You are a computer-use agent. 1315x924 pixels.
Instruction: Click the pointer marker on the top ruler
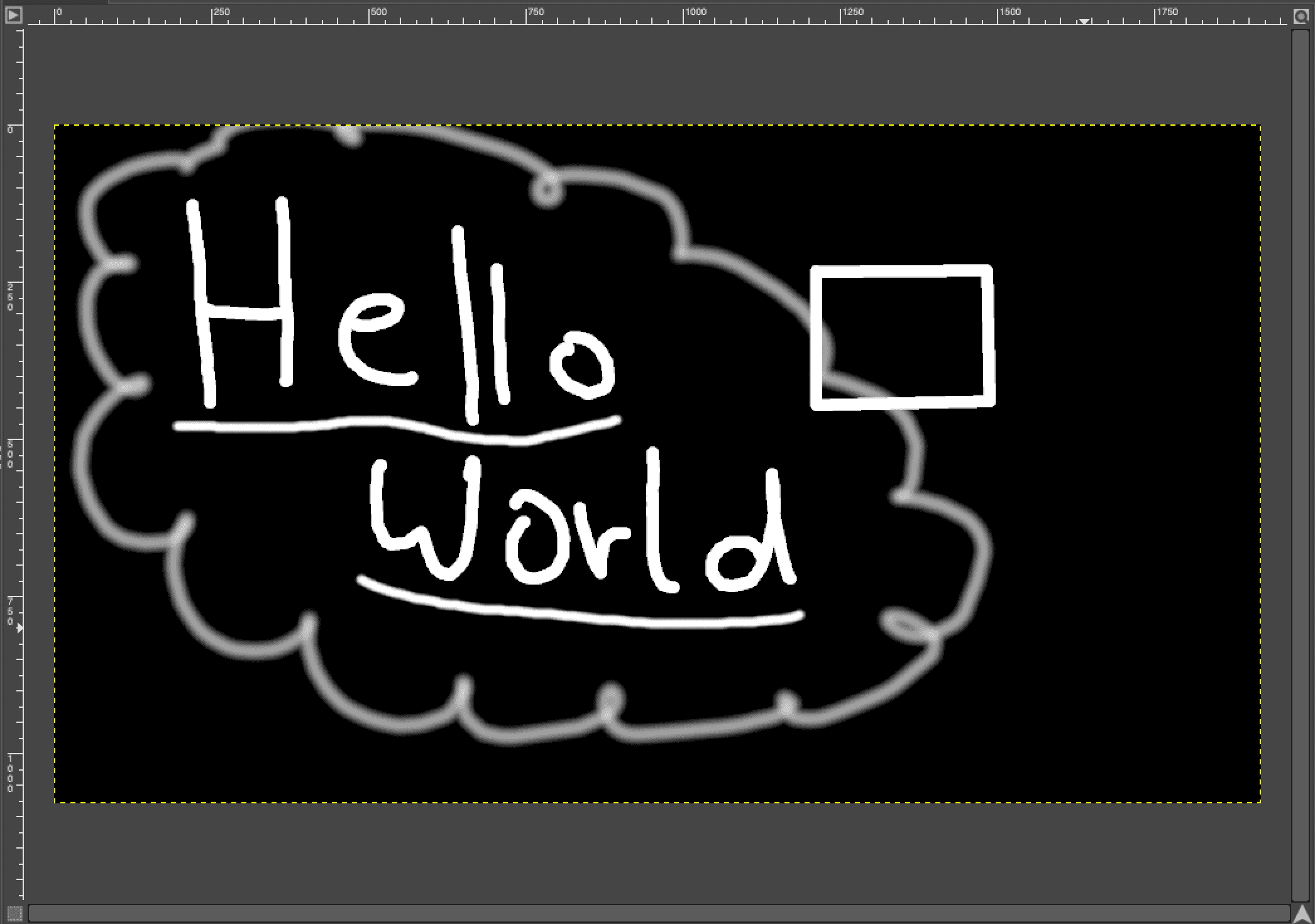(1084, 21)
